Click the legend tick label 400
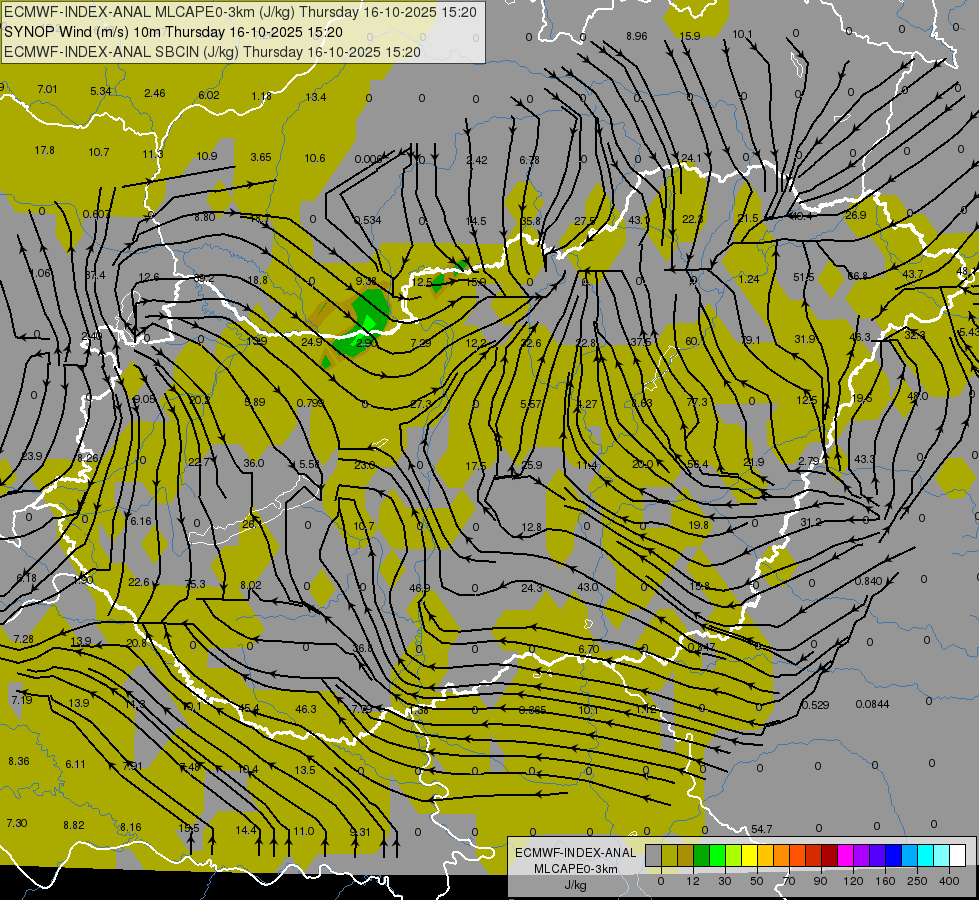 click(949, 881)
